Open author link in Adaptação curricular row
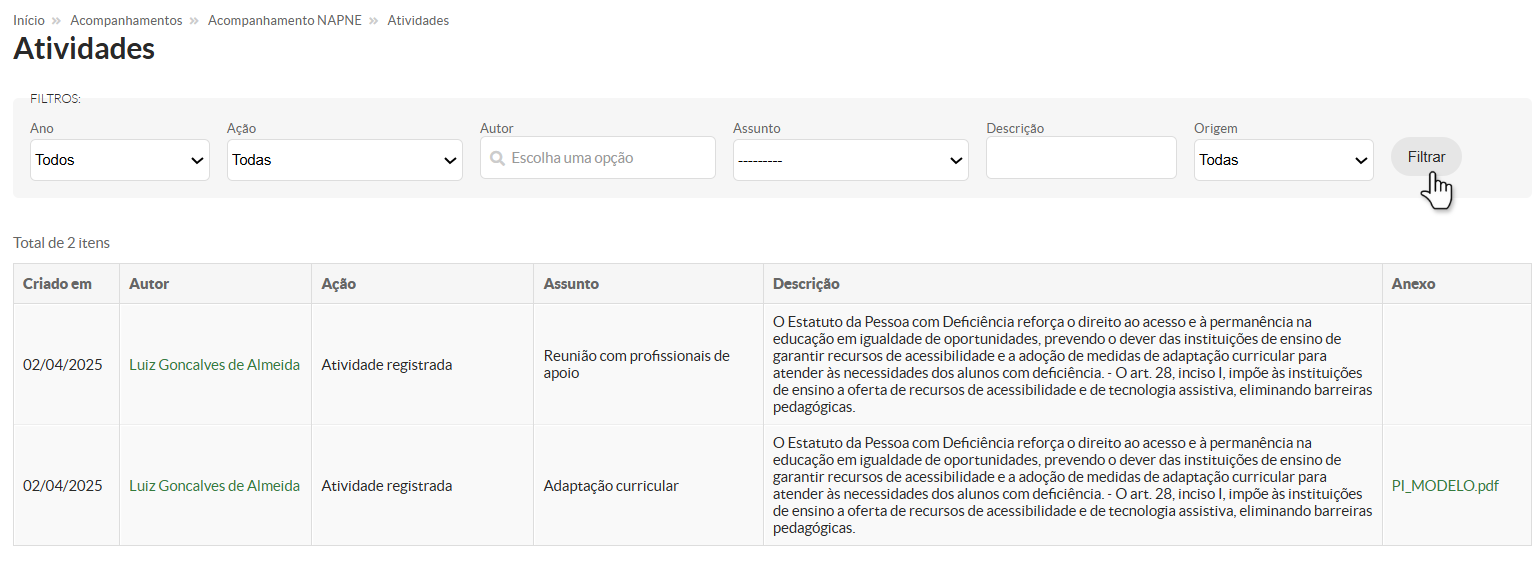The height and width of the screenshot is (562, 1540). coord(214,486)
